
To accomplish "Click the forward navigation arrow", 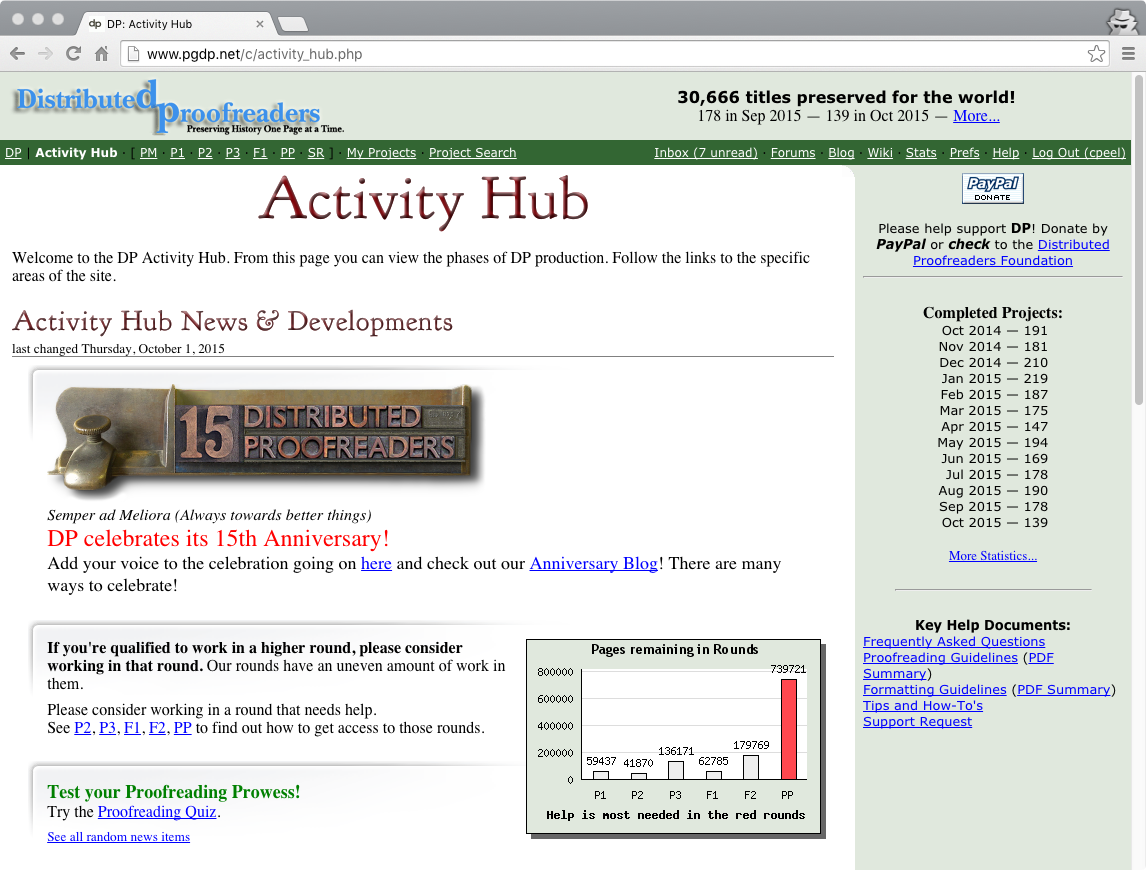I will [45, 53].
